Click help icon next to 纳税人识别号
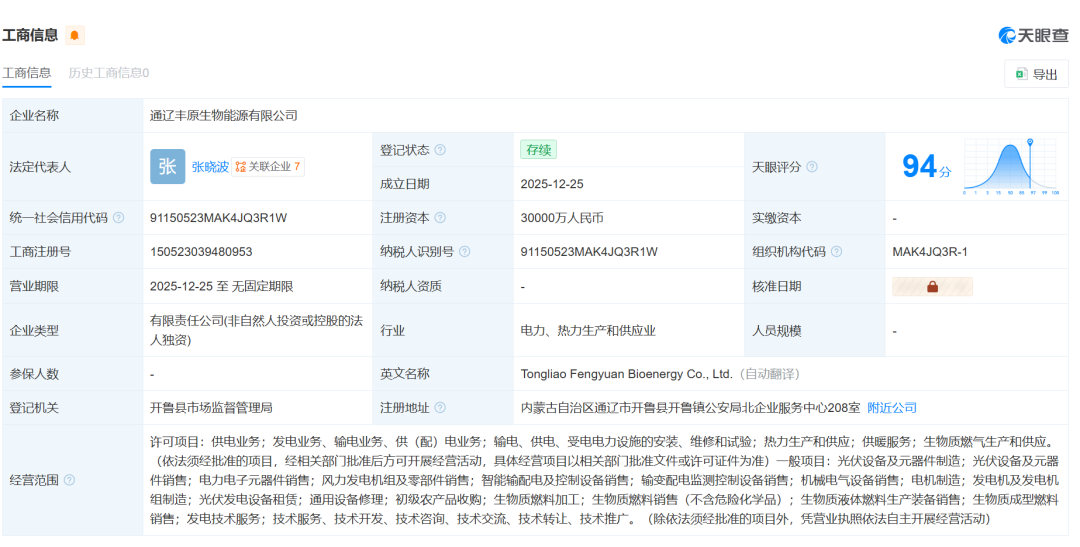 coord(465,251)
